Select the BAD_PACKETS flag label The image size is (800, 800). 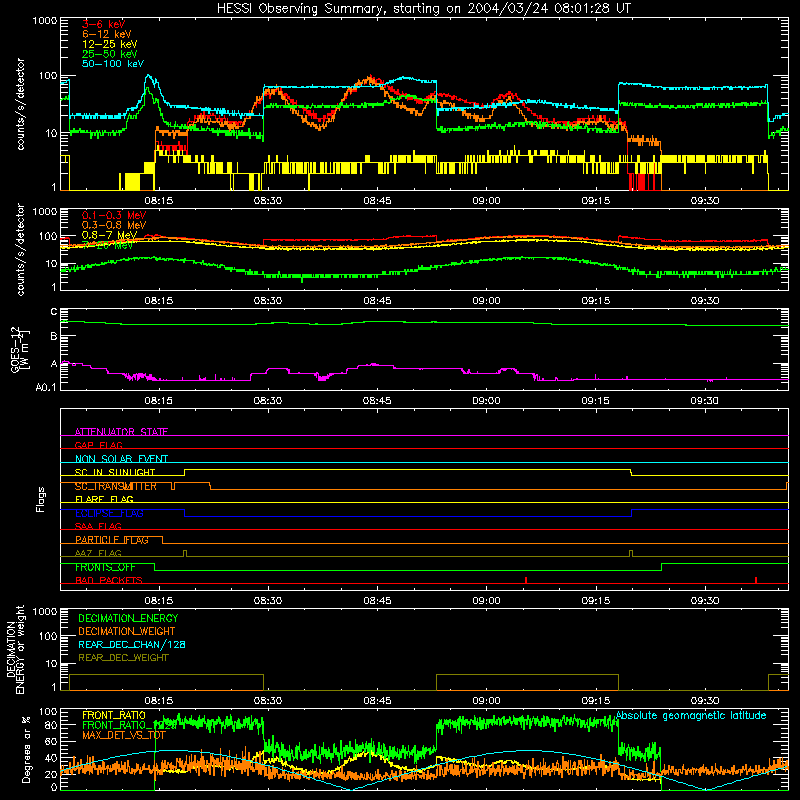click(109, 580)
